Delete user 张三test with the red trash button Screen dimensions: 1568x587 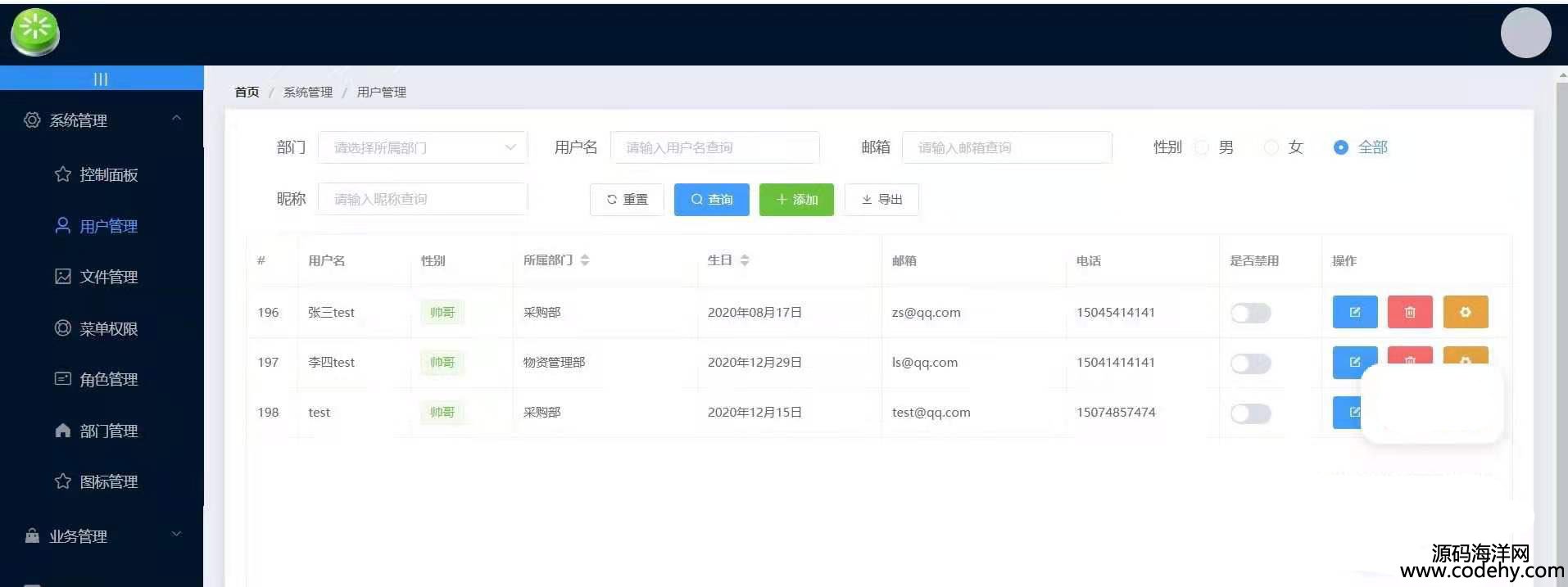(1410, 312)
